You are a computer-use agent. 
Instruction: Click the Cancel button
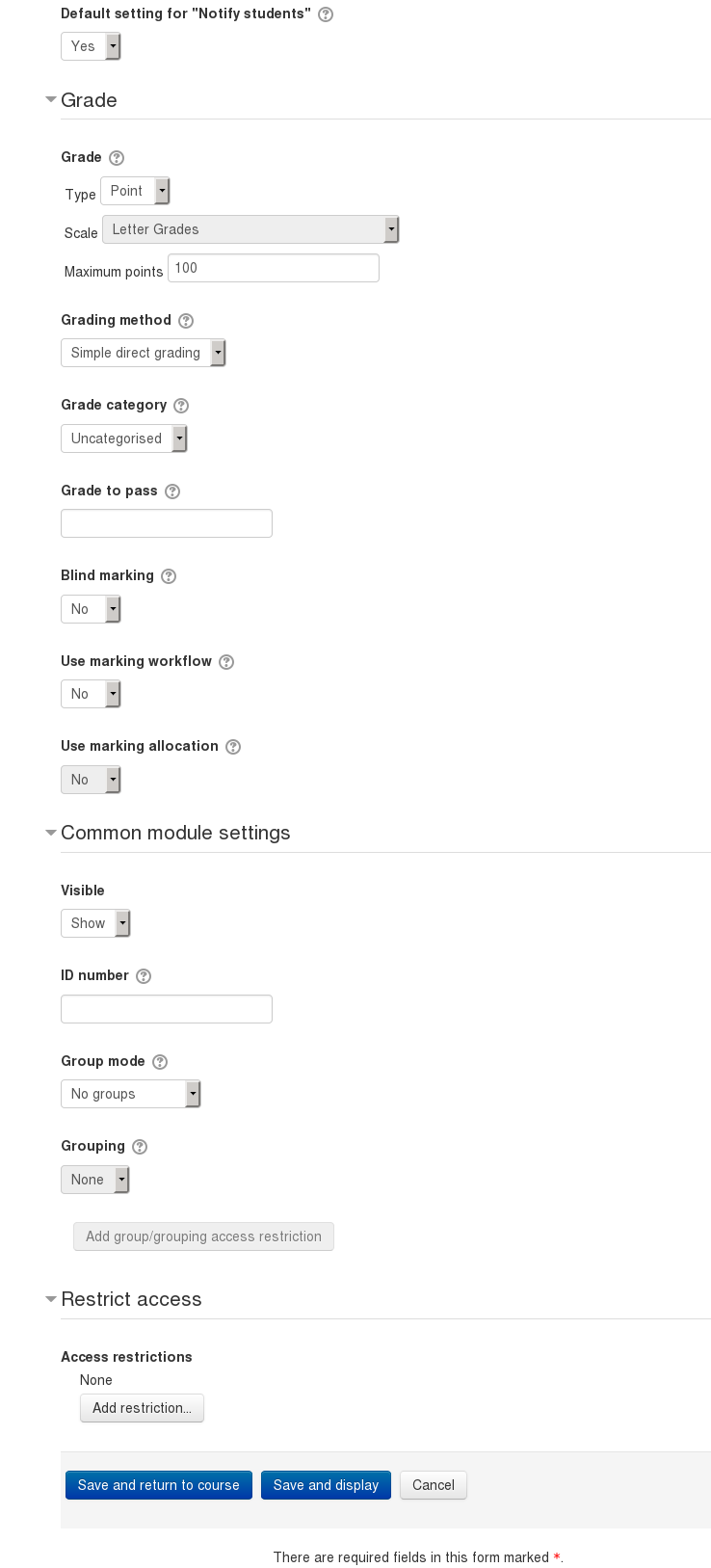click(434, 1485)
